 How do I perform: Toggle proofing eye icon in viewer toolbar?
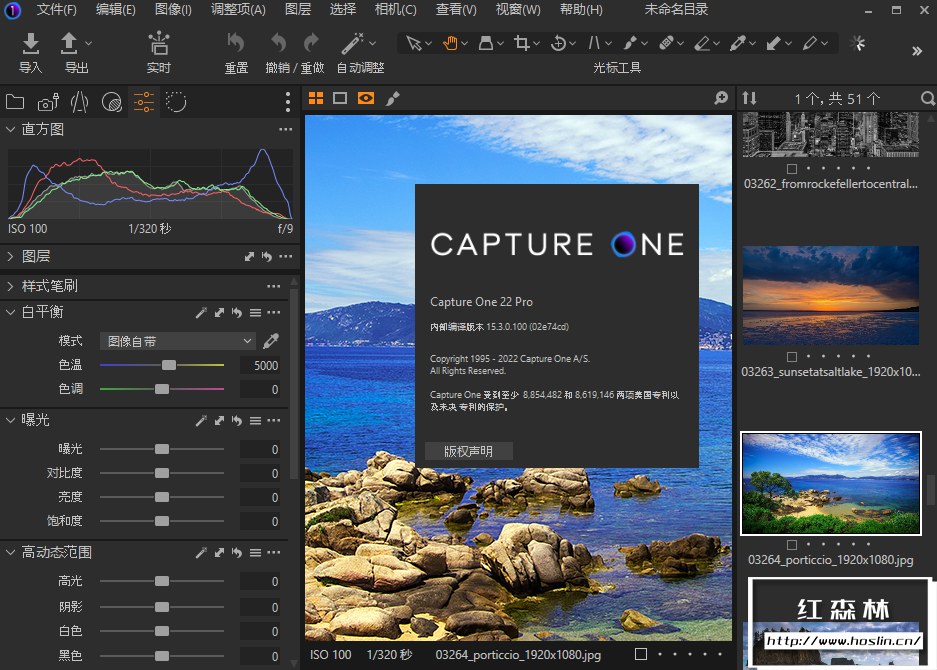pos(366,98)
